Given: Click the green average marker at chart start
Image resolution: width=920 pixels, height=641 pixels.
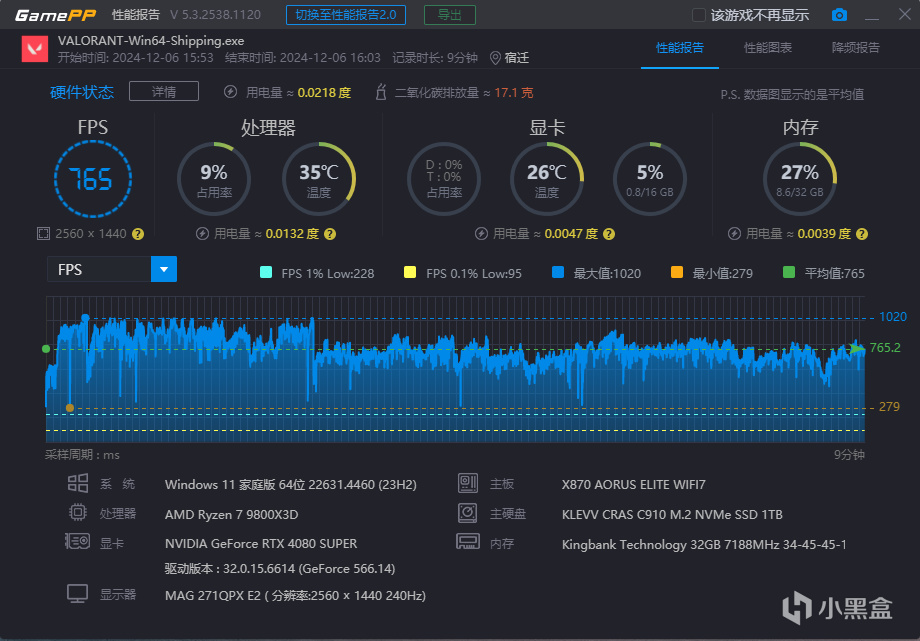Looking at the screenshot, I should 46,349.
